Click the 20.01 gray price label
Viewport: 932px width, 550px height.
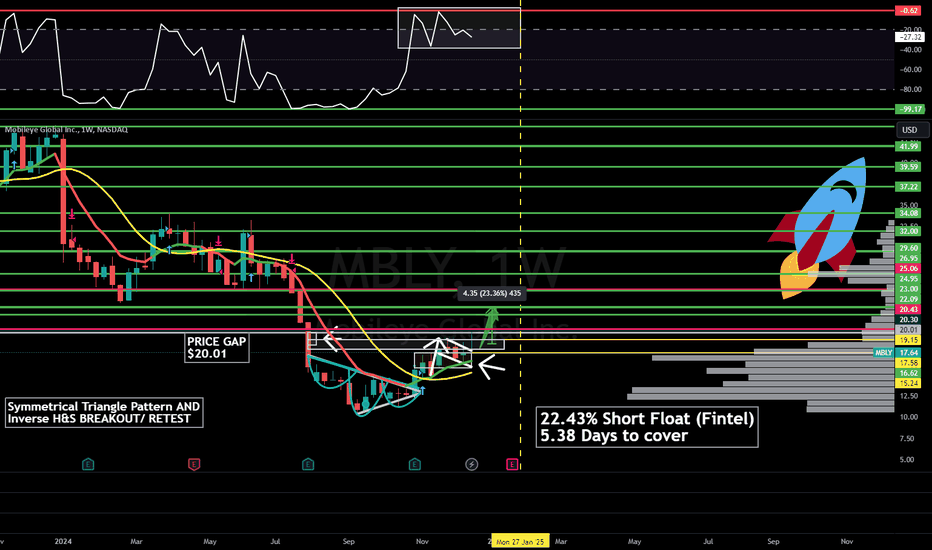(x=909, y=330)
